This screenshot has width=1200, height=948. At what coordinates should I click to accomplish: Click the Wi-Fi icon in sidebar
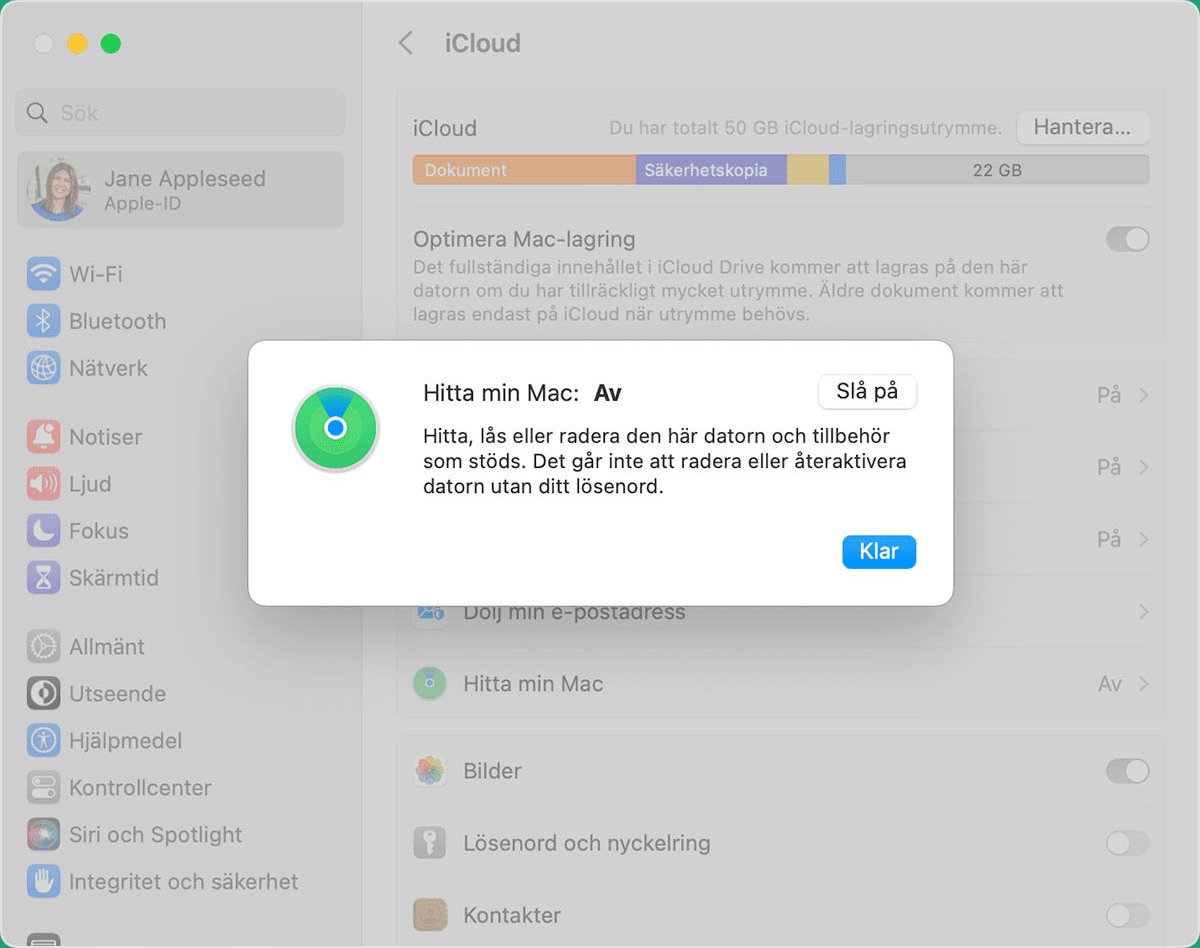[x=43, y=274]
